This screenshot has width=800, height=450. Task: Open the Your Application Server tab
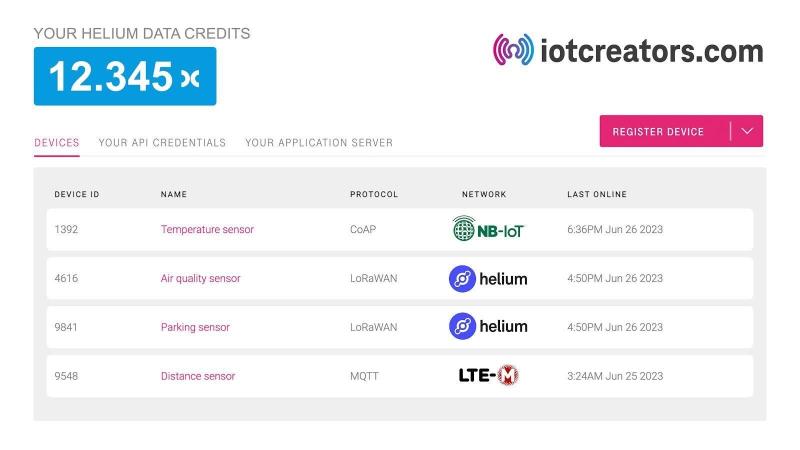pos(319,143)
